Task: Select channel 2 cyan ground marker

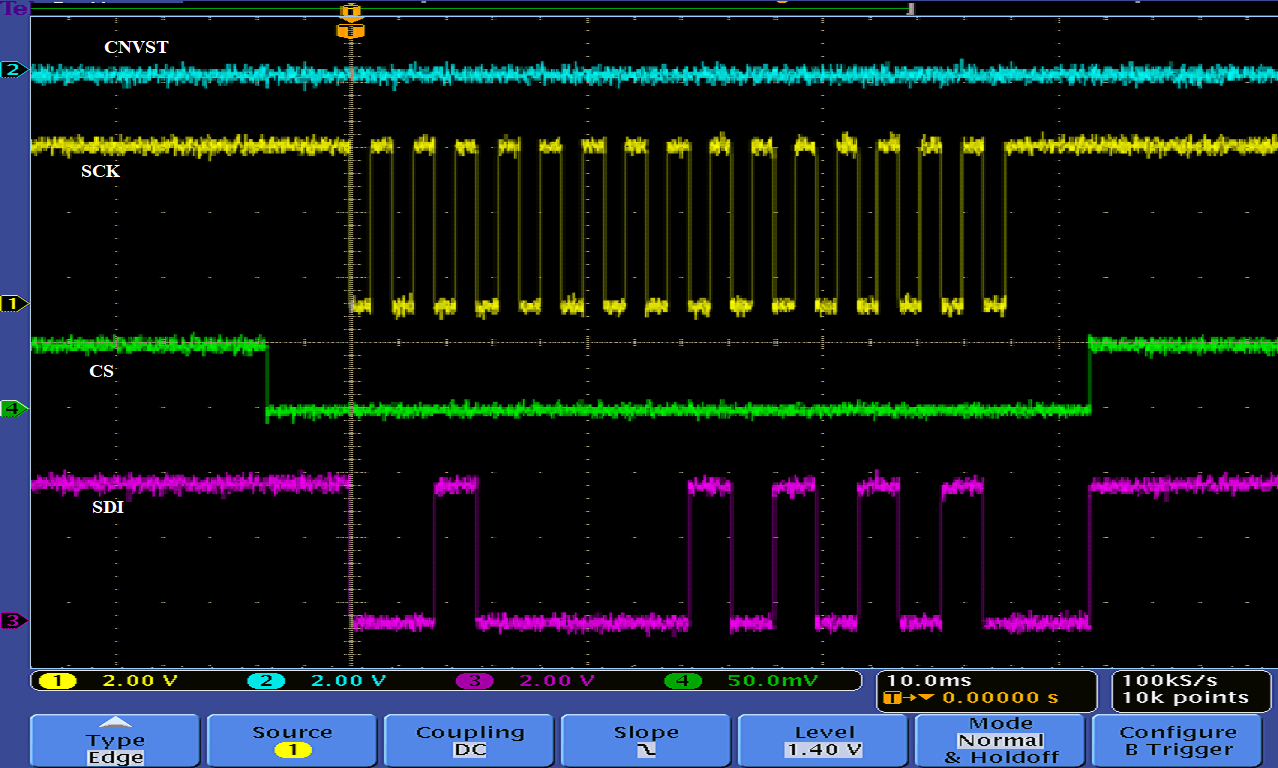Action: click(14, 70)
